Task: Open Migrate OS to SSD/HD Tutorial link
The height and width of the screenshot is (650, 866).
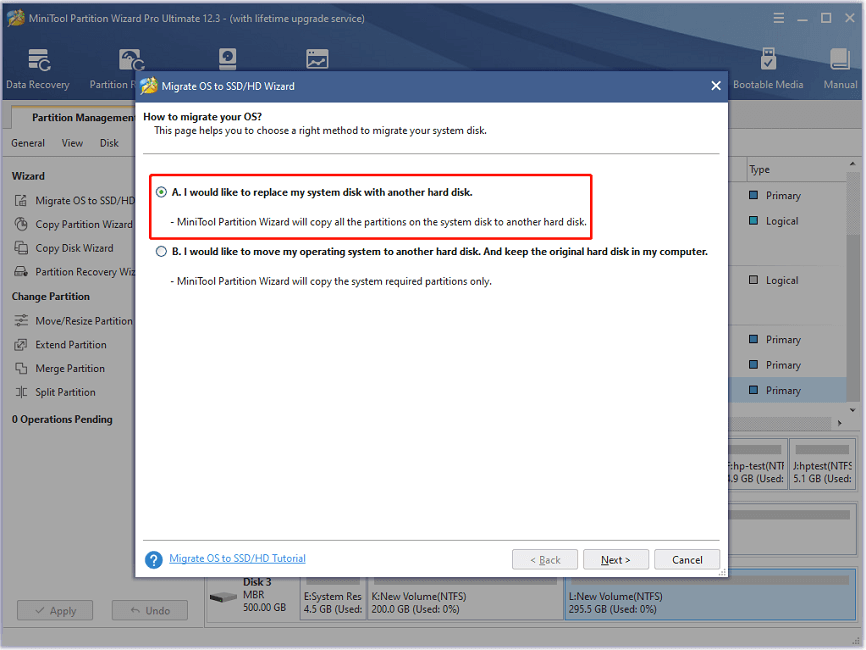Action: pyautogui.click(x=237, y=558)
